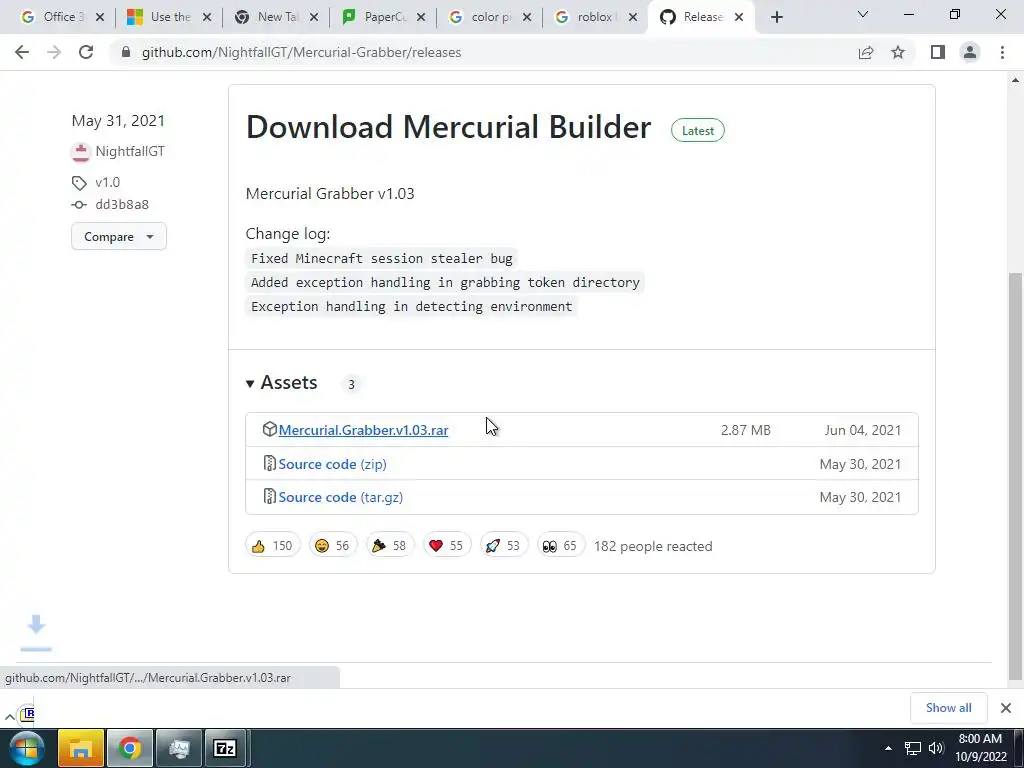Open a new tab with plus button
1024x768 pixels.
click(776, 18)
